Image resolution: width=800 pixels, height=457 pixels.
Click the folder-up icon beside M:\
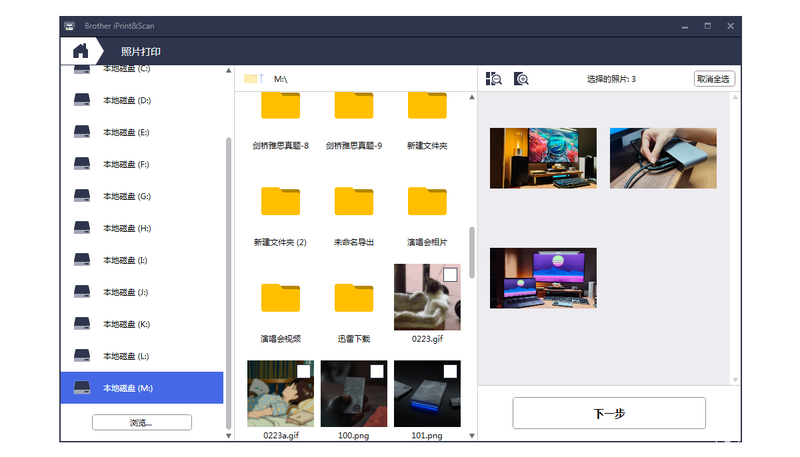[x=254, y=79]
